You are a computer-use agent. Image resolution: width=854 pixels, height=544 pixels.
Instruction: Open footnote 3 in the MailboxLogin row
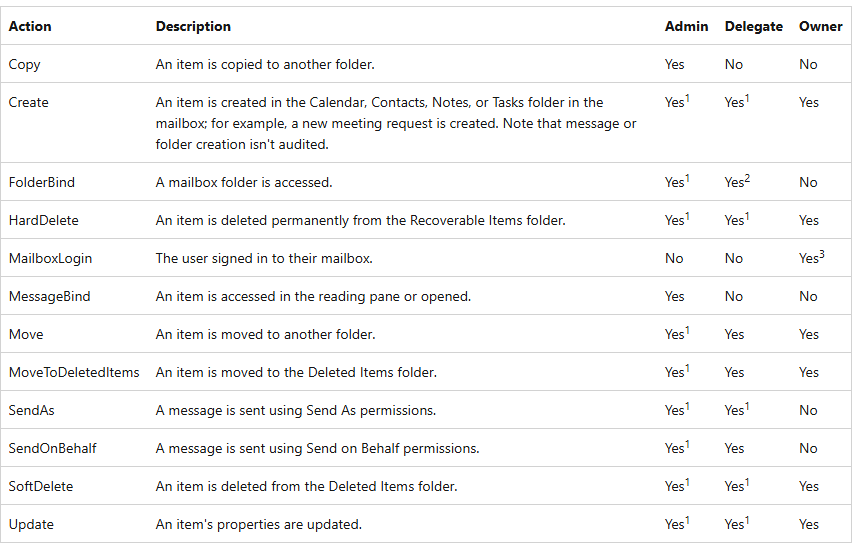pos(823,252)
